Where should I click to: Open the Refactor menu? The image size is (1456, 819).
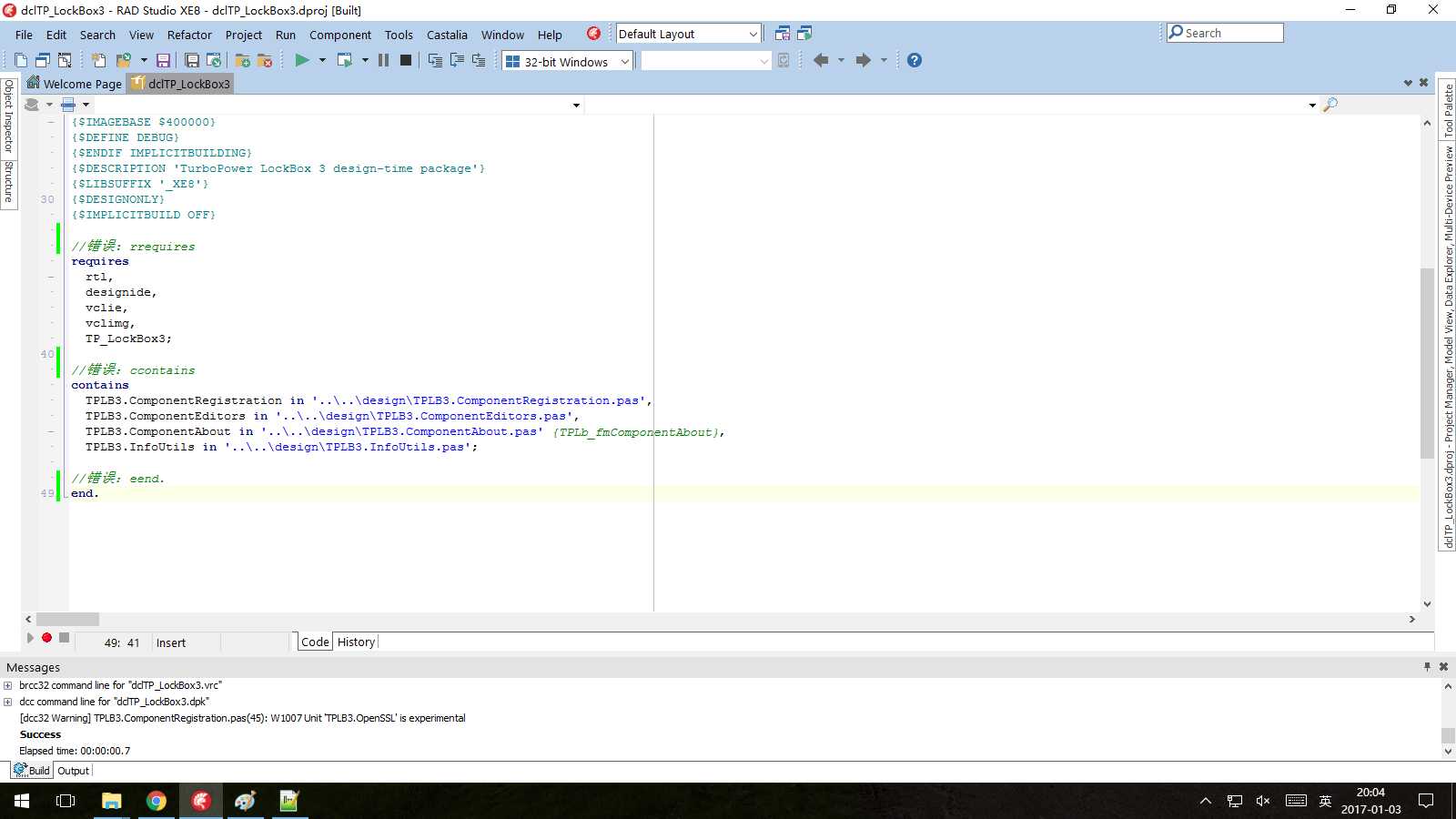click(189, 35)
